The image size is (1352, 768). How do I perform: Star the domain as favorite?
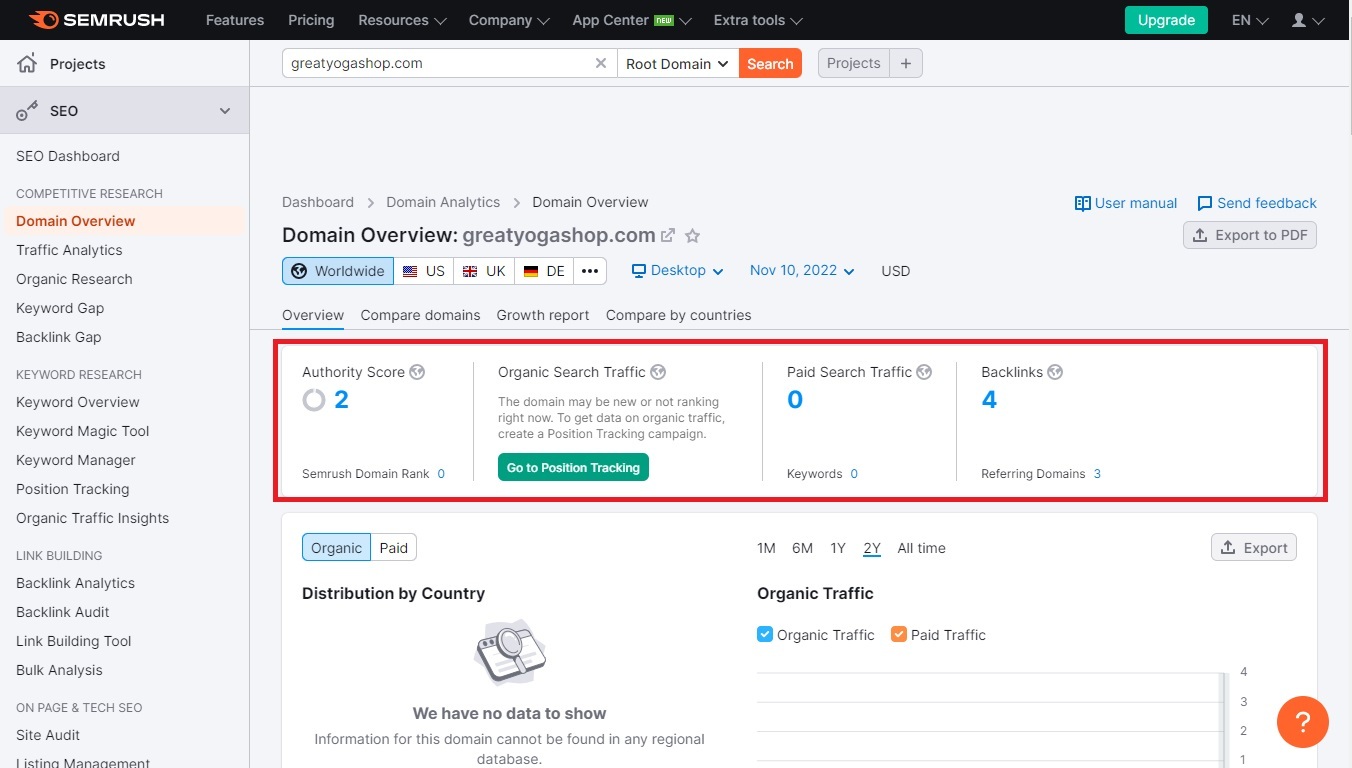[x=692, y=236]
